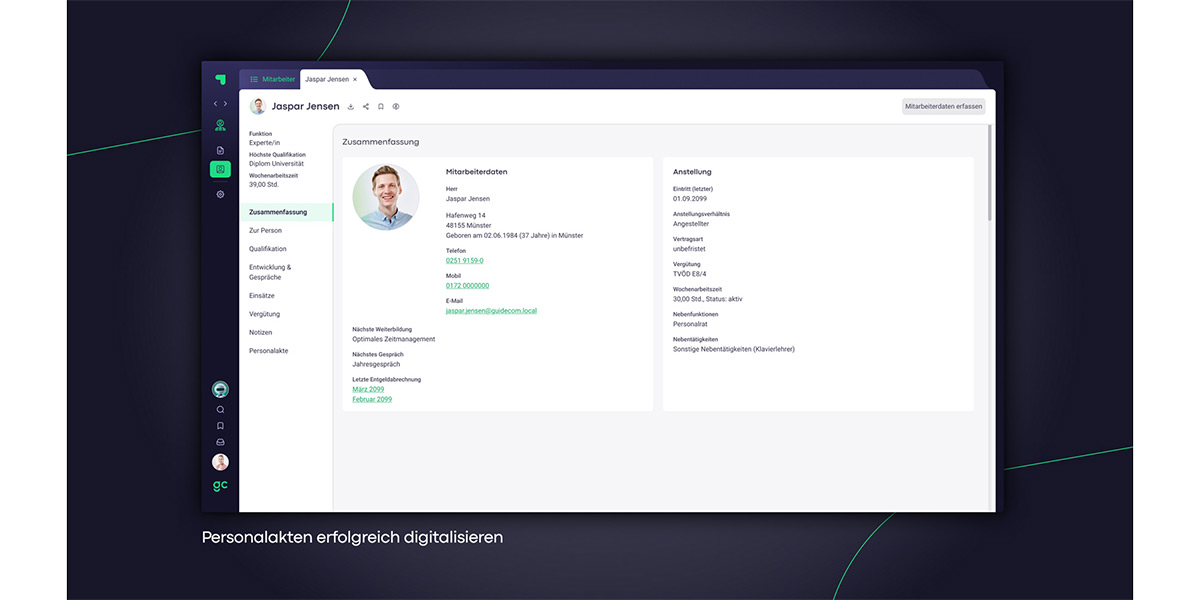Open search from the left sidebar

tap(220, 408)
